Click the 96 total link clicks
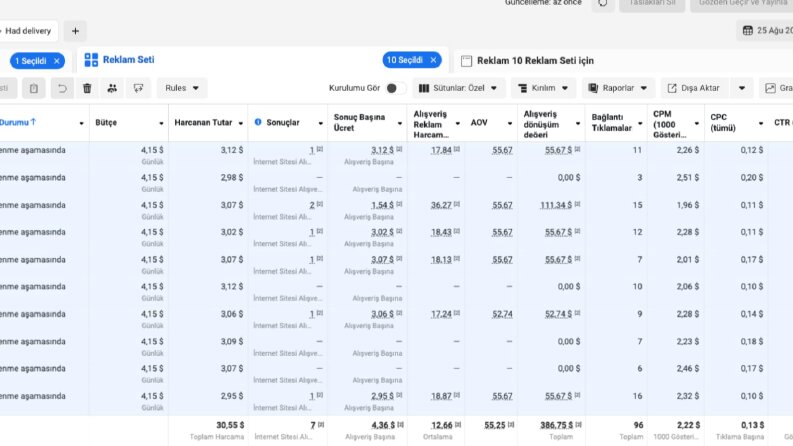This screenshot has height=446, width=793. (638, 425)
